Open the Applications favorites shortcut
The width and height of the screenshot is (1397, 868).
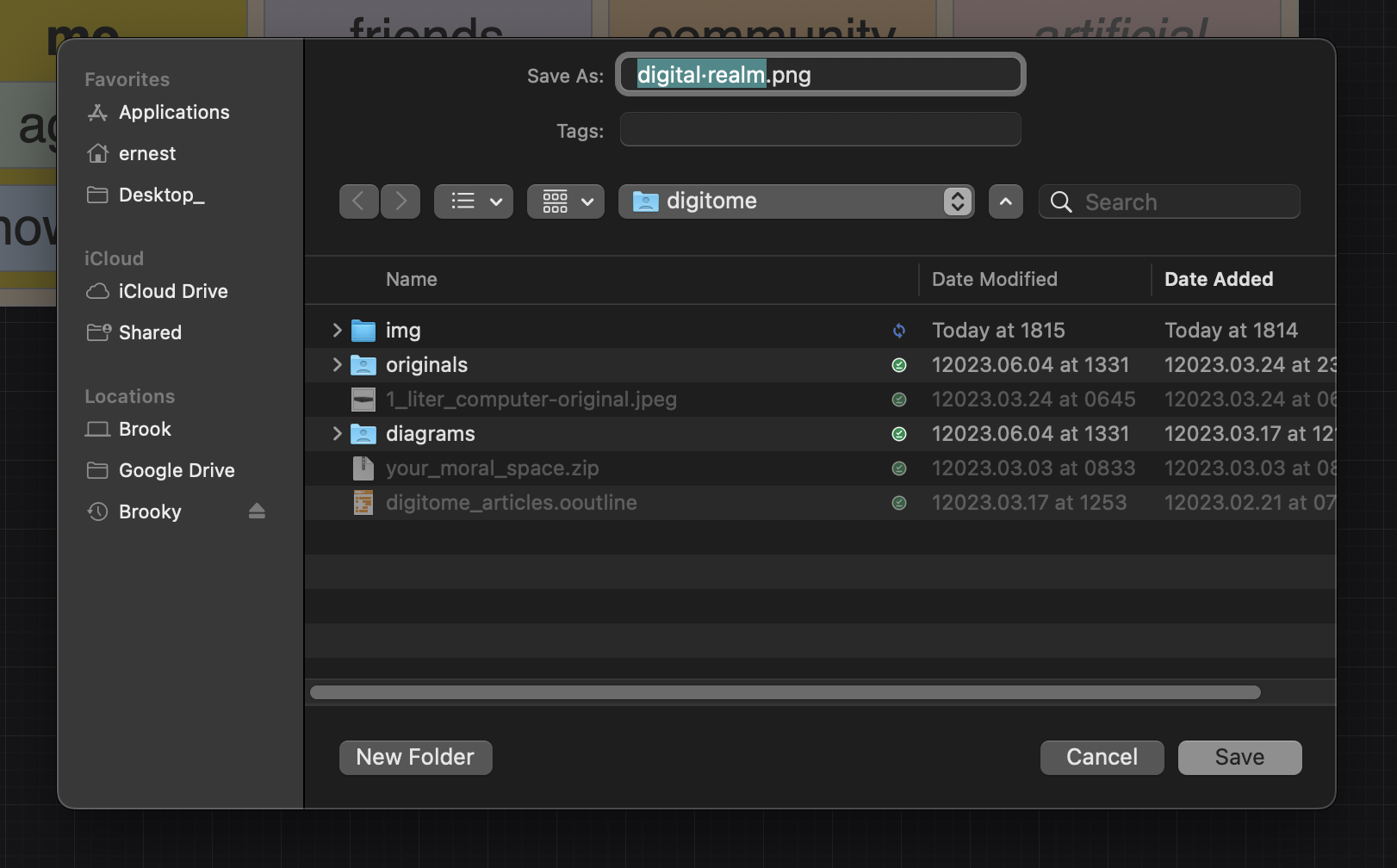173,112
